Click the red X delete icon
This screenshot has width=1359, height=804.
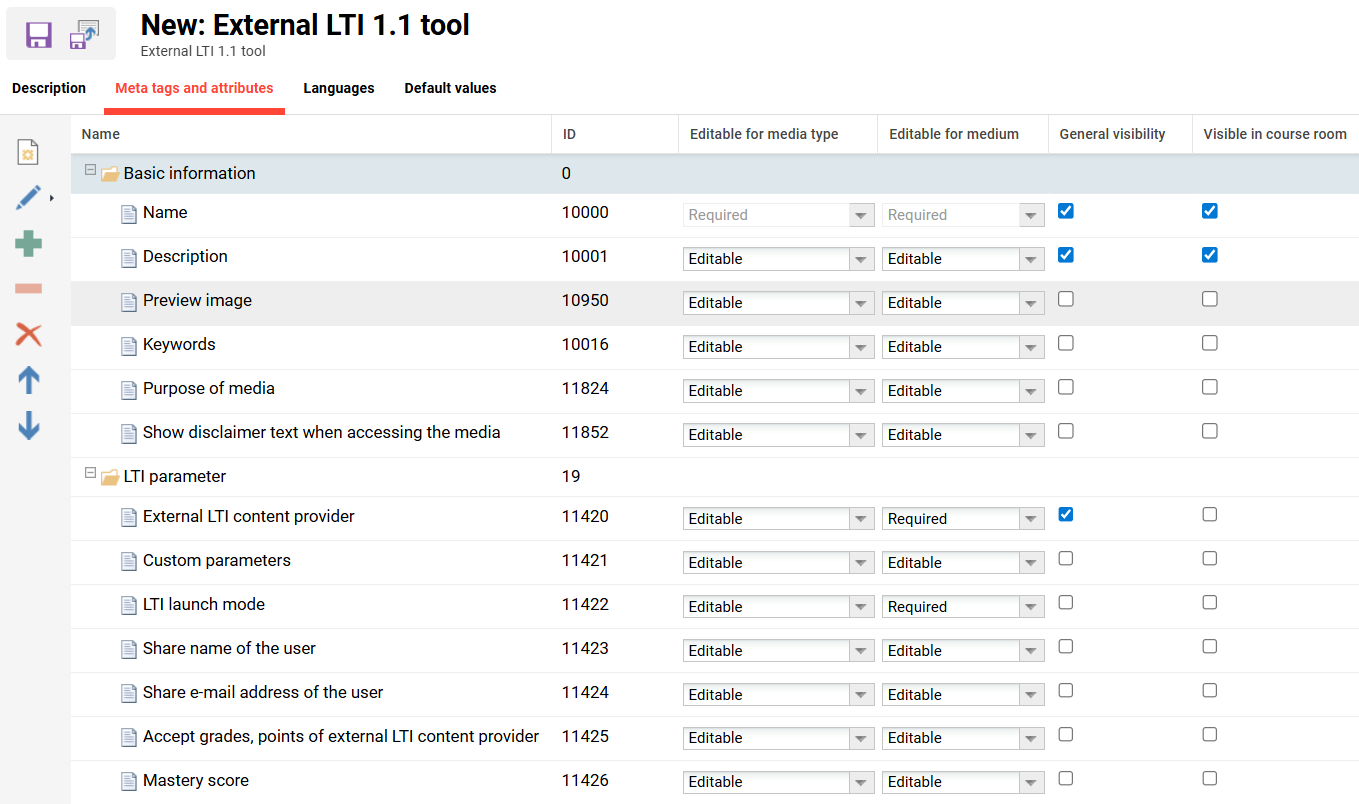point(28,335)
